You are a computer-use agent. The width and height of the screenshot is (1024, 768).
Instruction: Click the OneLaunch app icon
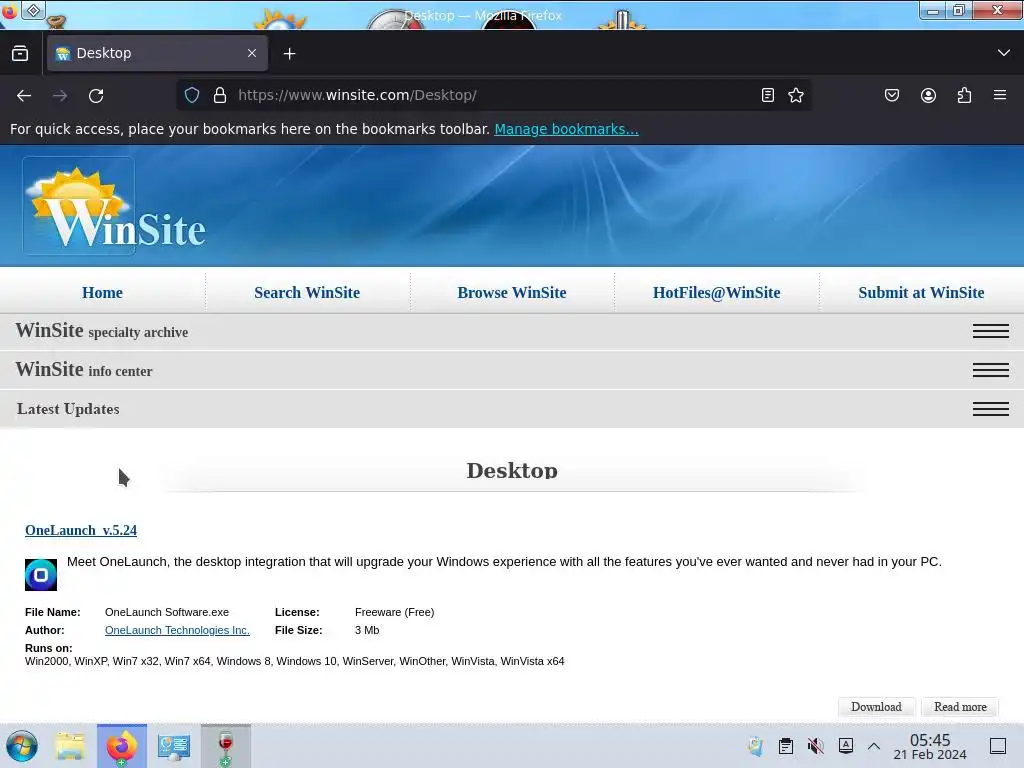[41, 575]
